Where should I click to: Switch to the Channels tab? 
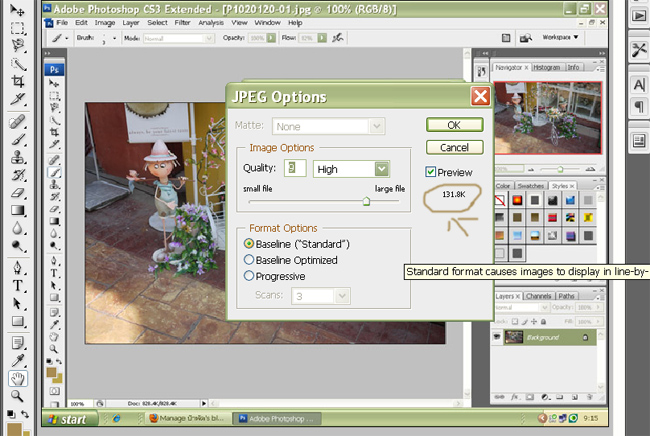point(538,296)
